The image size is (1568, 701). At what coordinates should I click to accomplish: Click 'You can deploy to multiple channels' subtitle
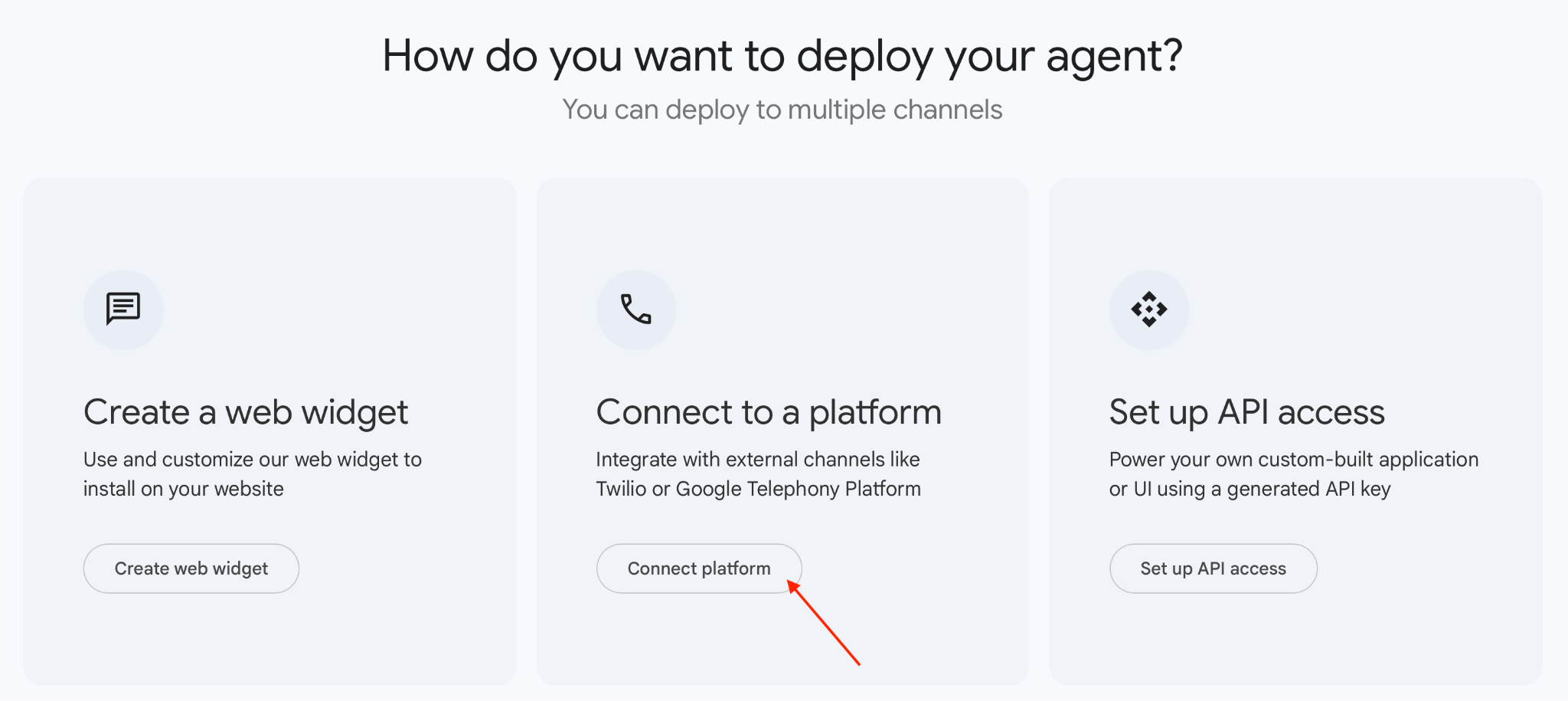782,110
